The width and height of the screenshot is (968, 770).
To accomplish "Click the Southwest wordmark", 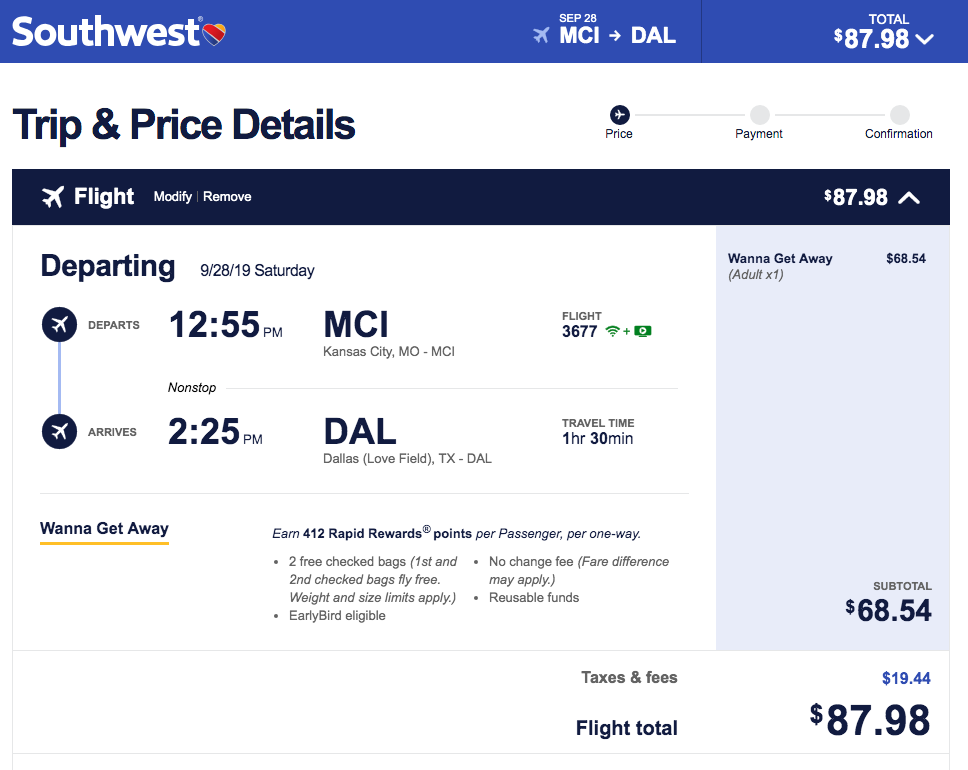I will pos(106,32).
